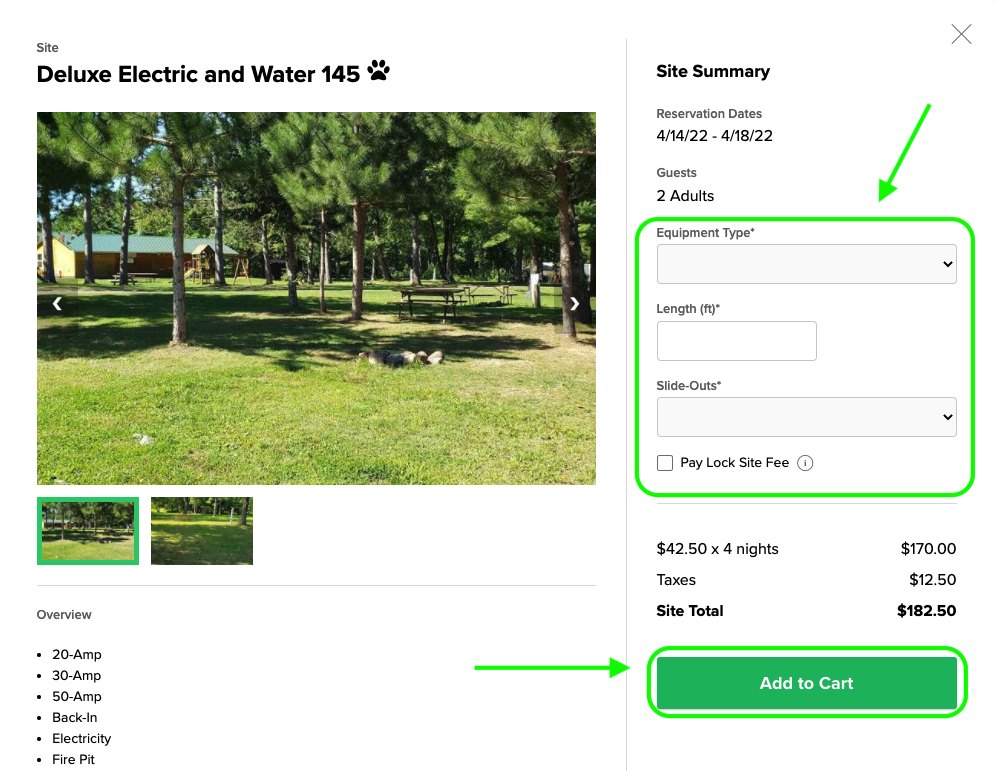Click the 2 Adults guests text
The width and height of the screenshot is (995, 771).
(685, 196)
